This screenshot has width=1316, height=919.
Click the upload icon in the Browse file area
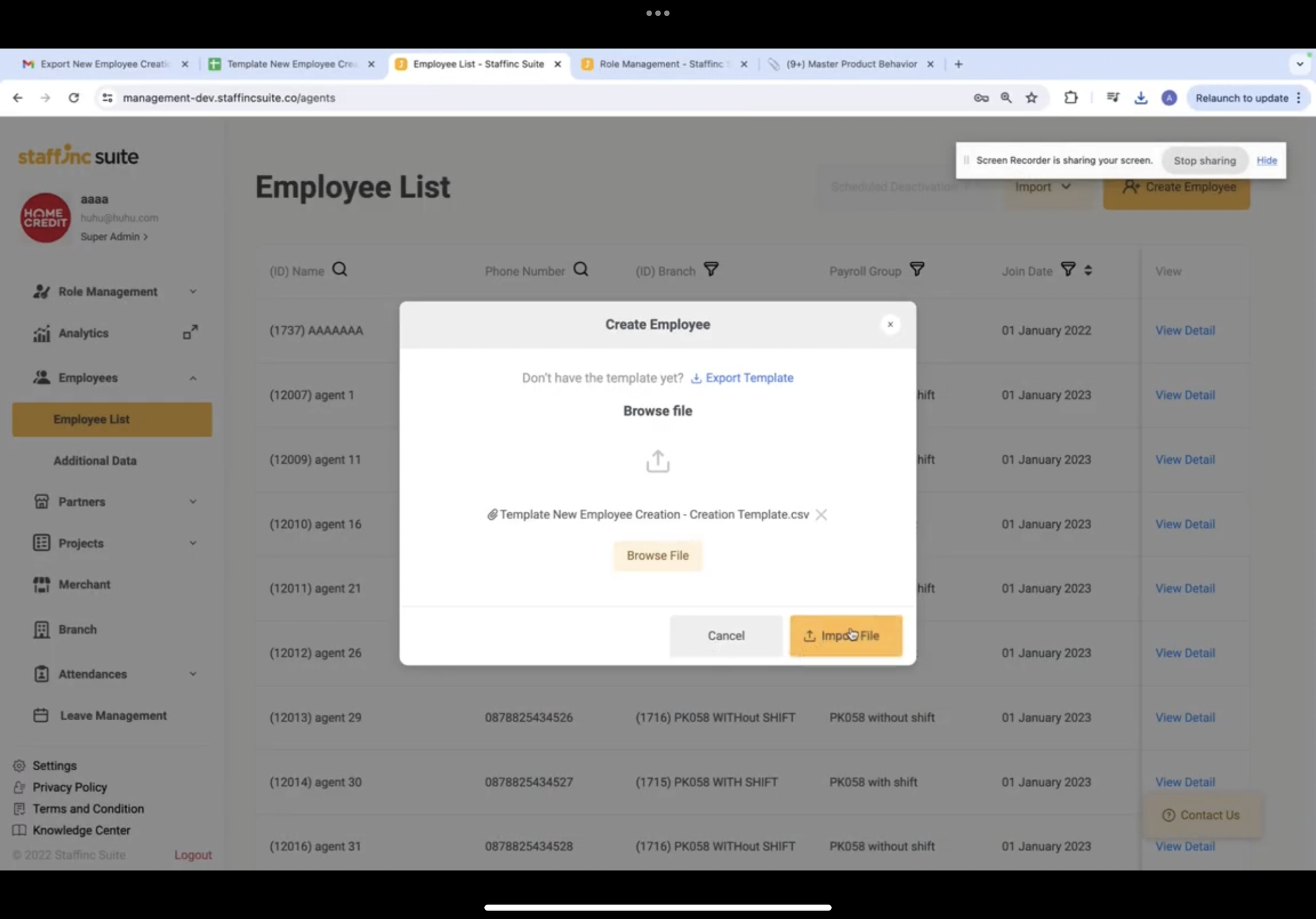(657, 461)
